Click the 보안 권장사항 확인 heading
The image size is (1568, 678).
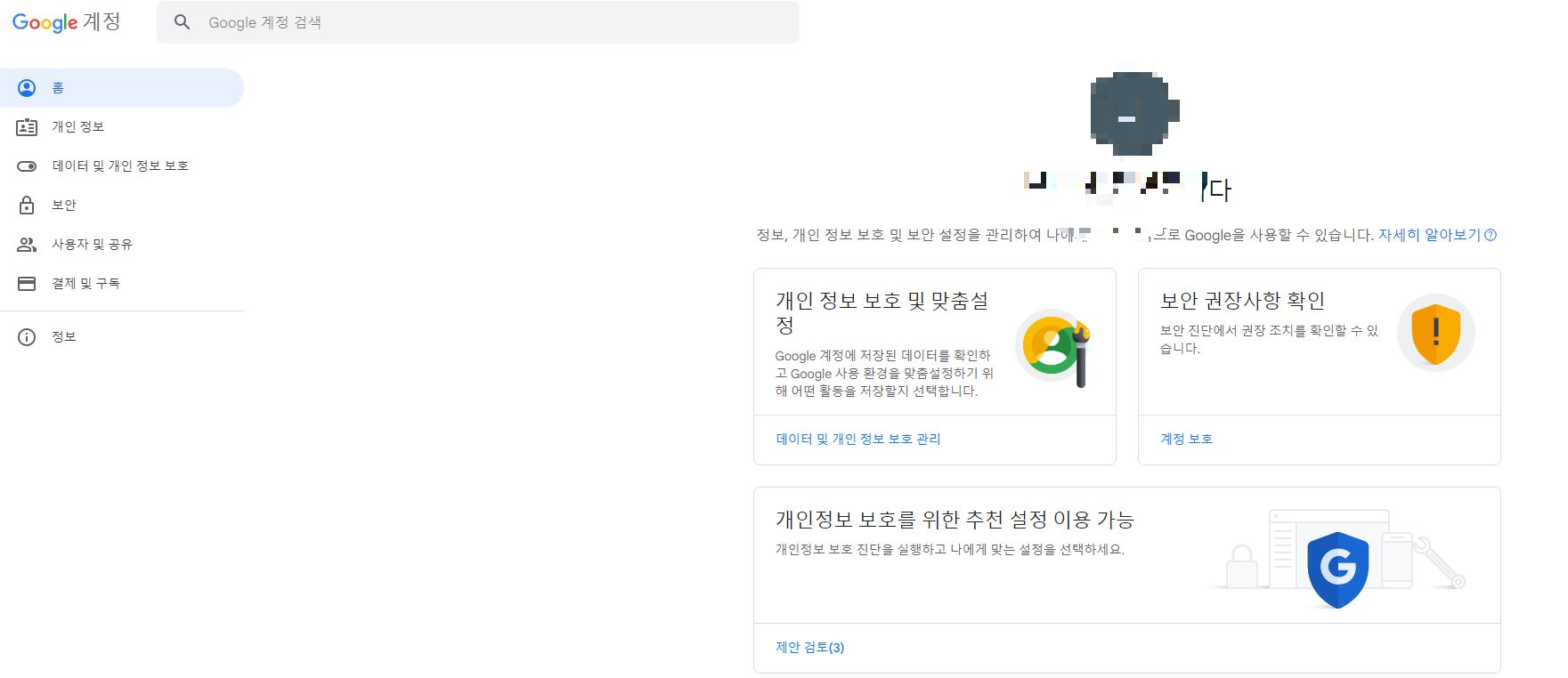pos(1242,301)
